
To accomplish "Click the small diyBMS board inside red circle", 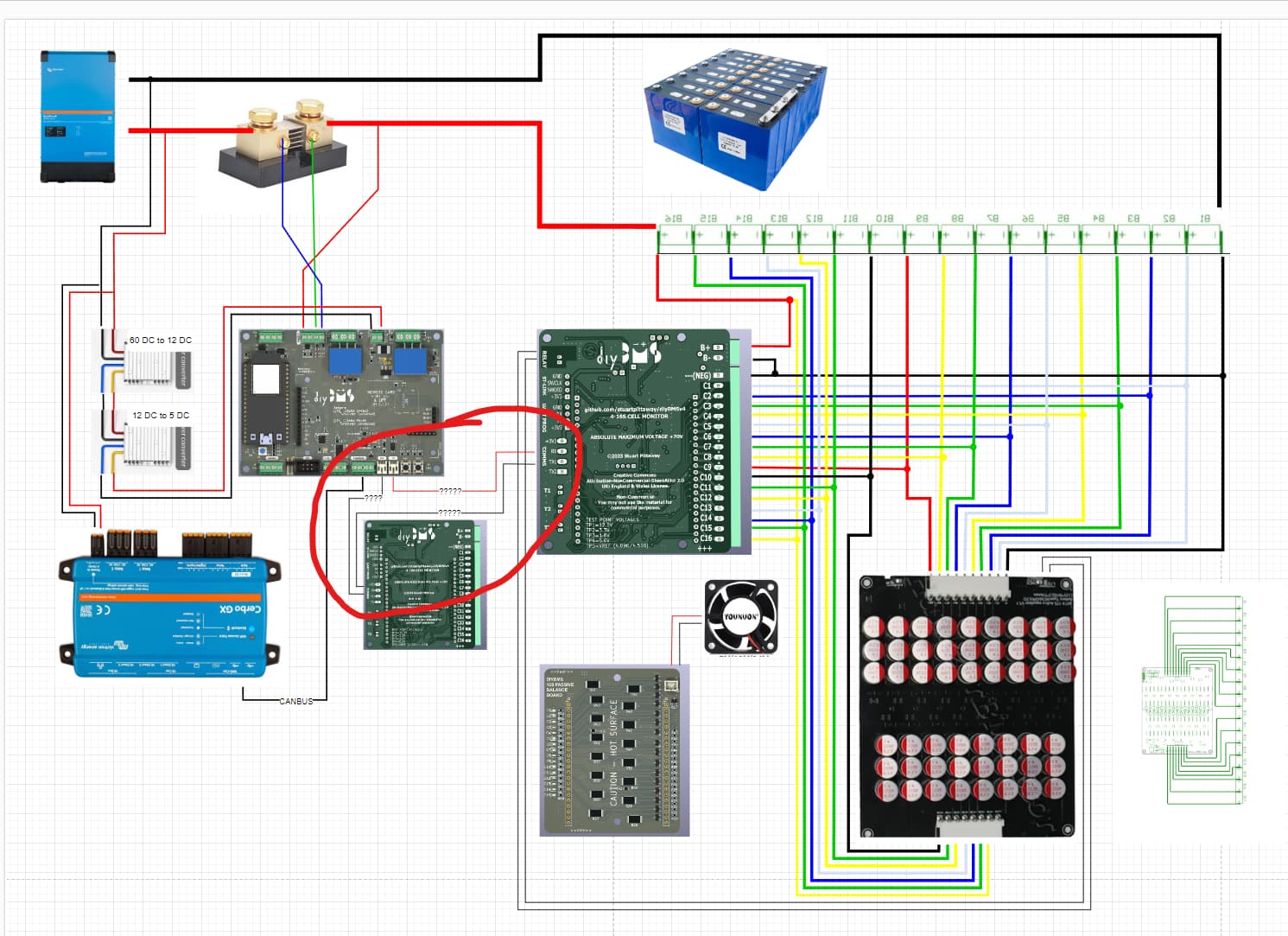I will pyautogui.click(x=424, y=584).
